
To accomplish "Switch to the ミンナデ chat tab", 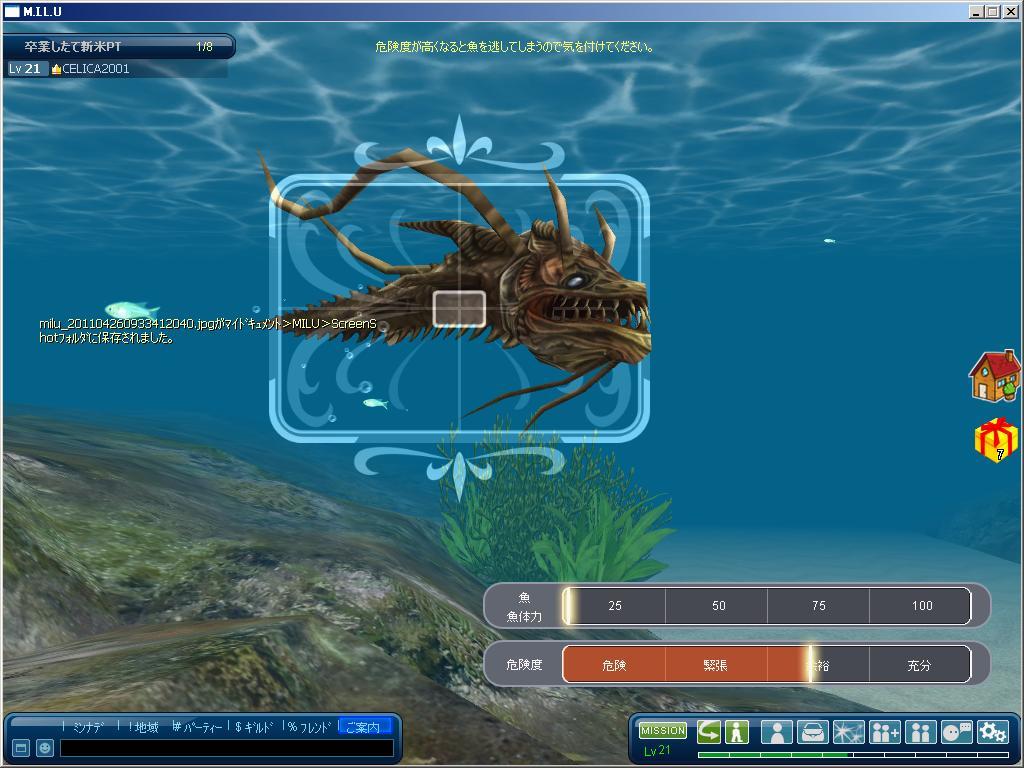I will (87, 727).
